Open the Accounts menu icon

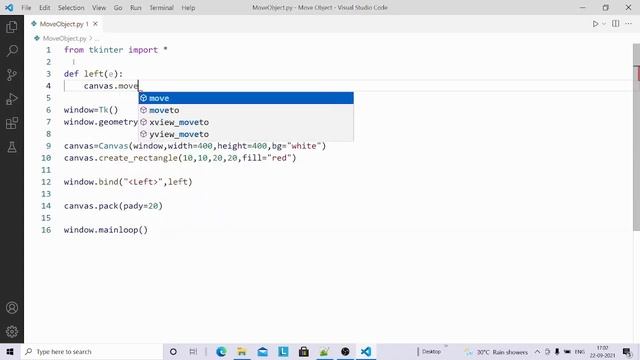click(x=12, y=307)
